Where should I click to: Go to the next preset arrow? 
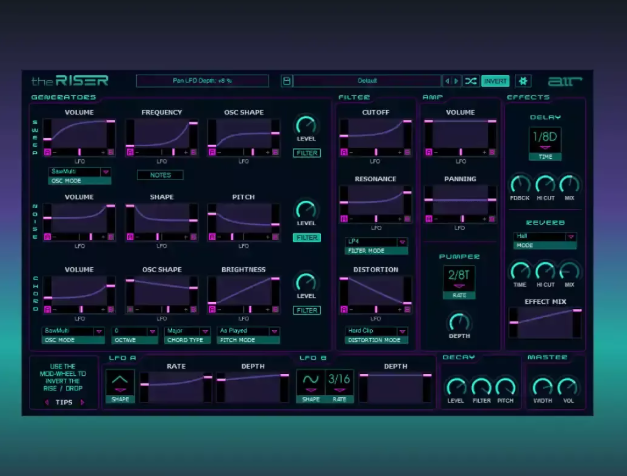[456, 81]
